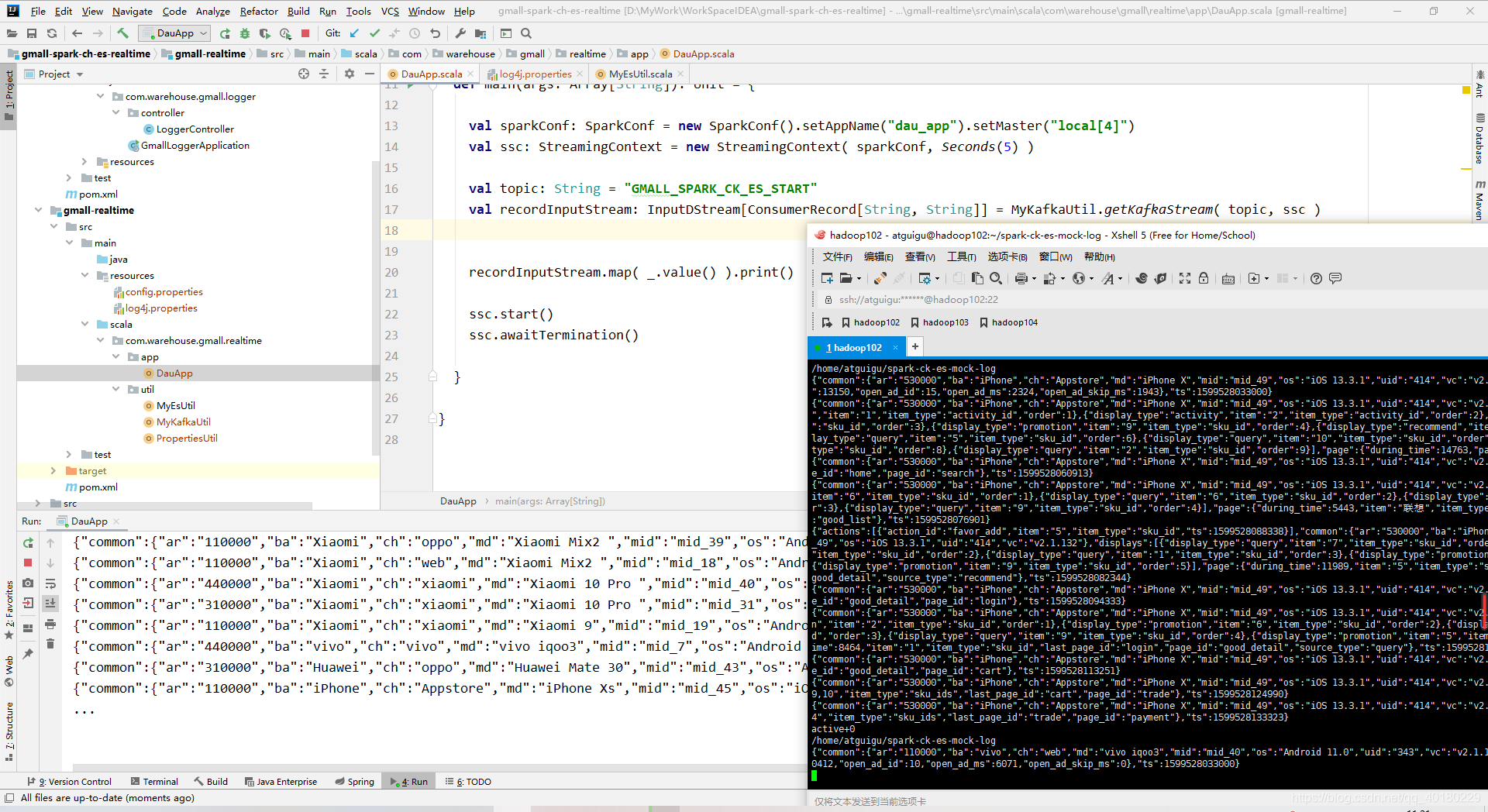Toggle the 1: Project tool window

pos(9,97)
